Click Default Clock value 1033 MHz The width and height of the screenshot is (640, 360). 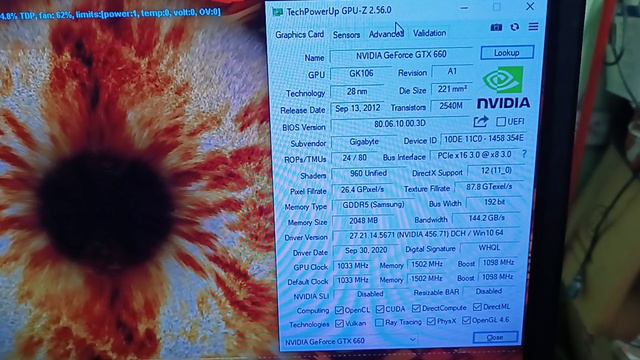pyautogui.click(x=353, y=280)
